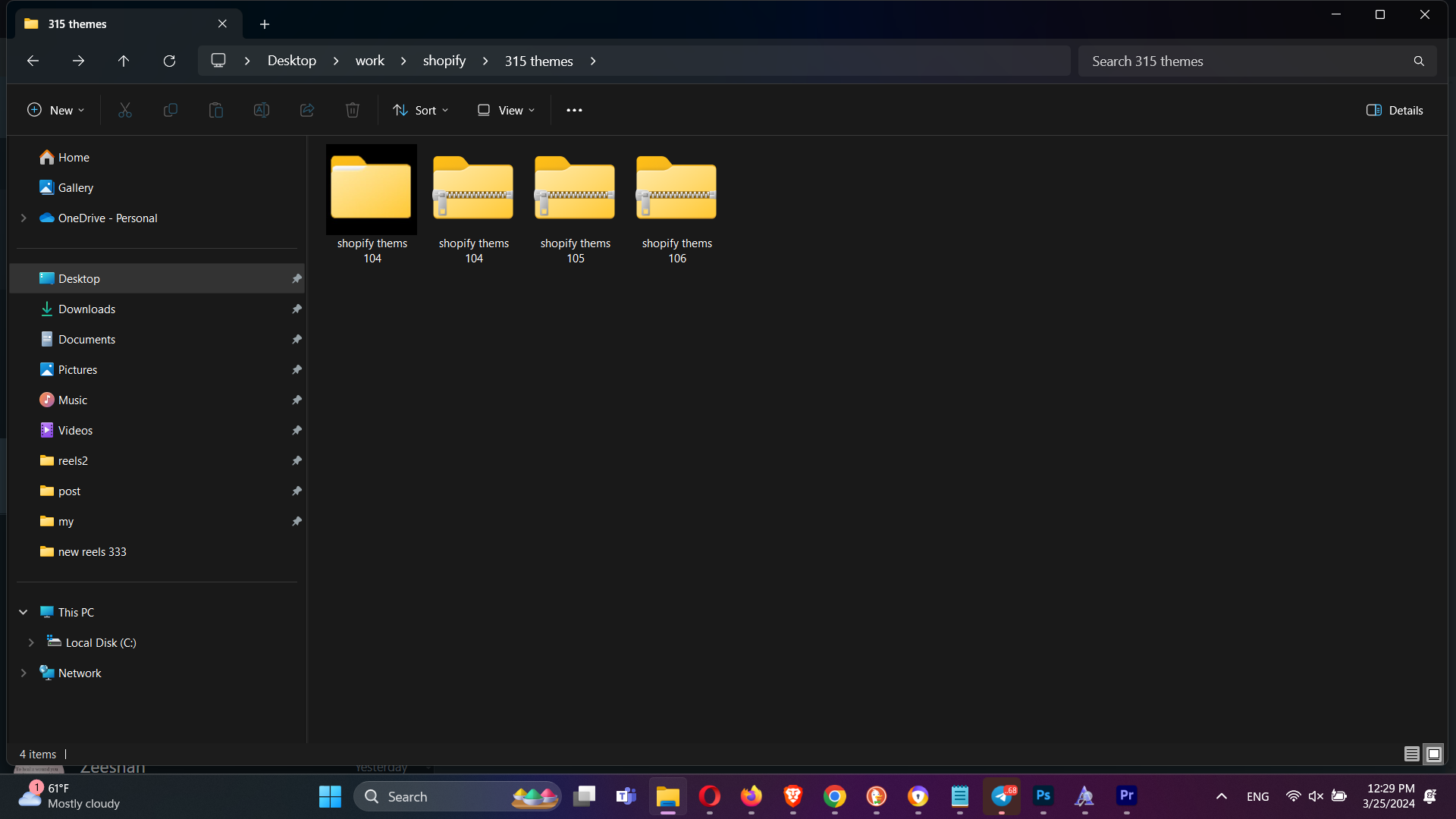
Task: Open the New dropdown menu
Action: coord(55,110)
